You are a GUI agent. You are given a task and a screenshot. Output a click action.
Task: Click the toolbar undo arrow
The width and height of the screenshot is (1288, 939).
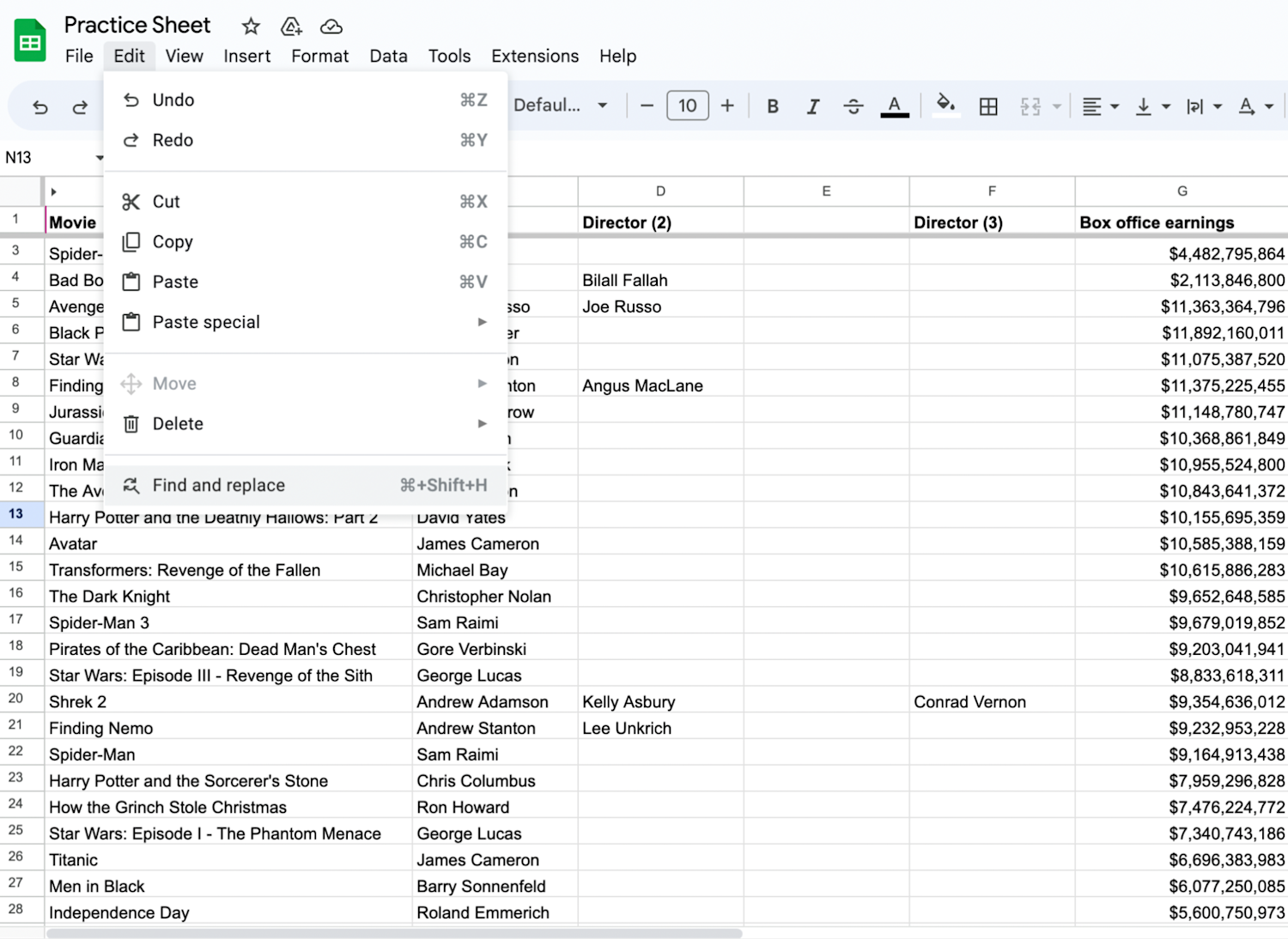click(39, 106)
